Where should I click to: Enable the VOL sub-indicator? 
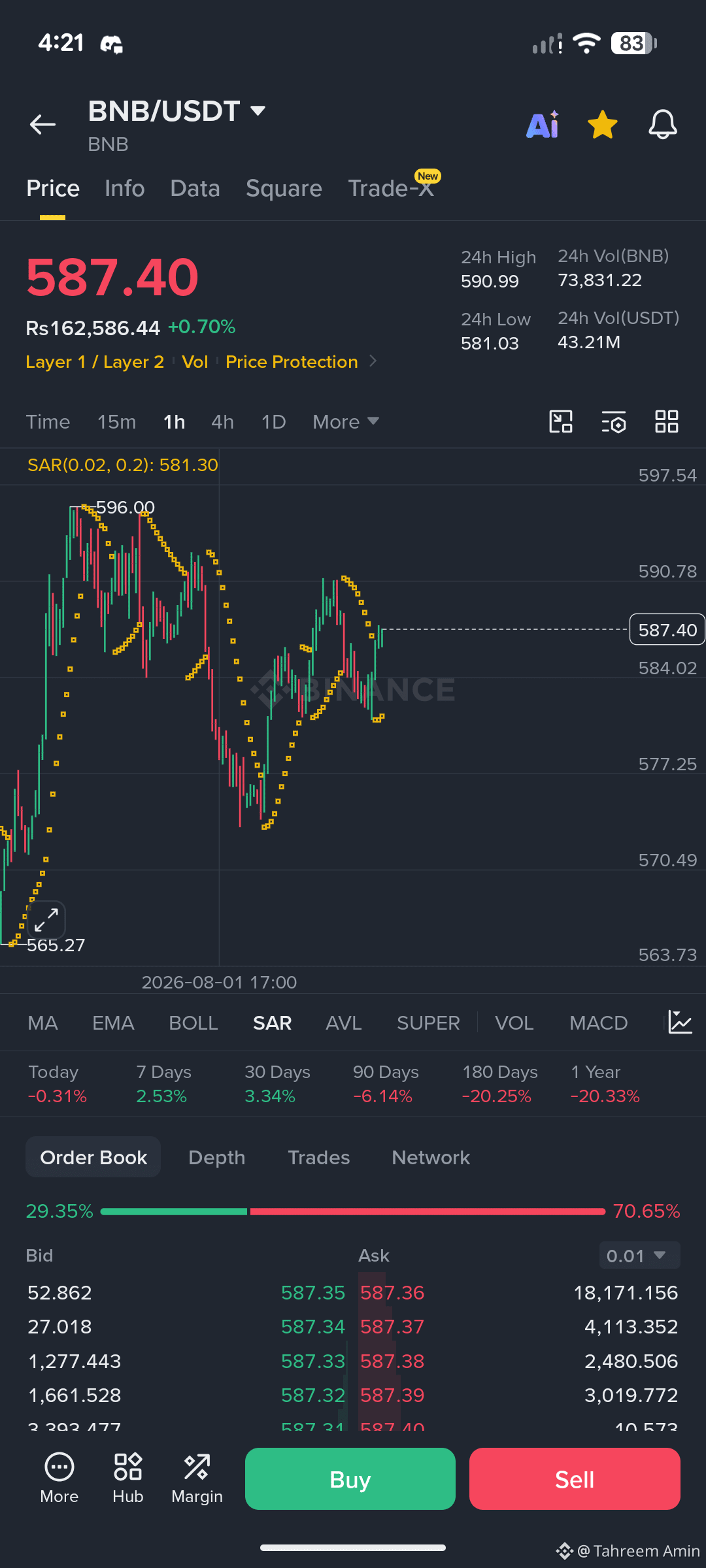tap(514, 1023)
